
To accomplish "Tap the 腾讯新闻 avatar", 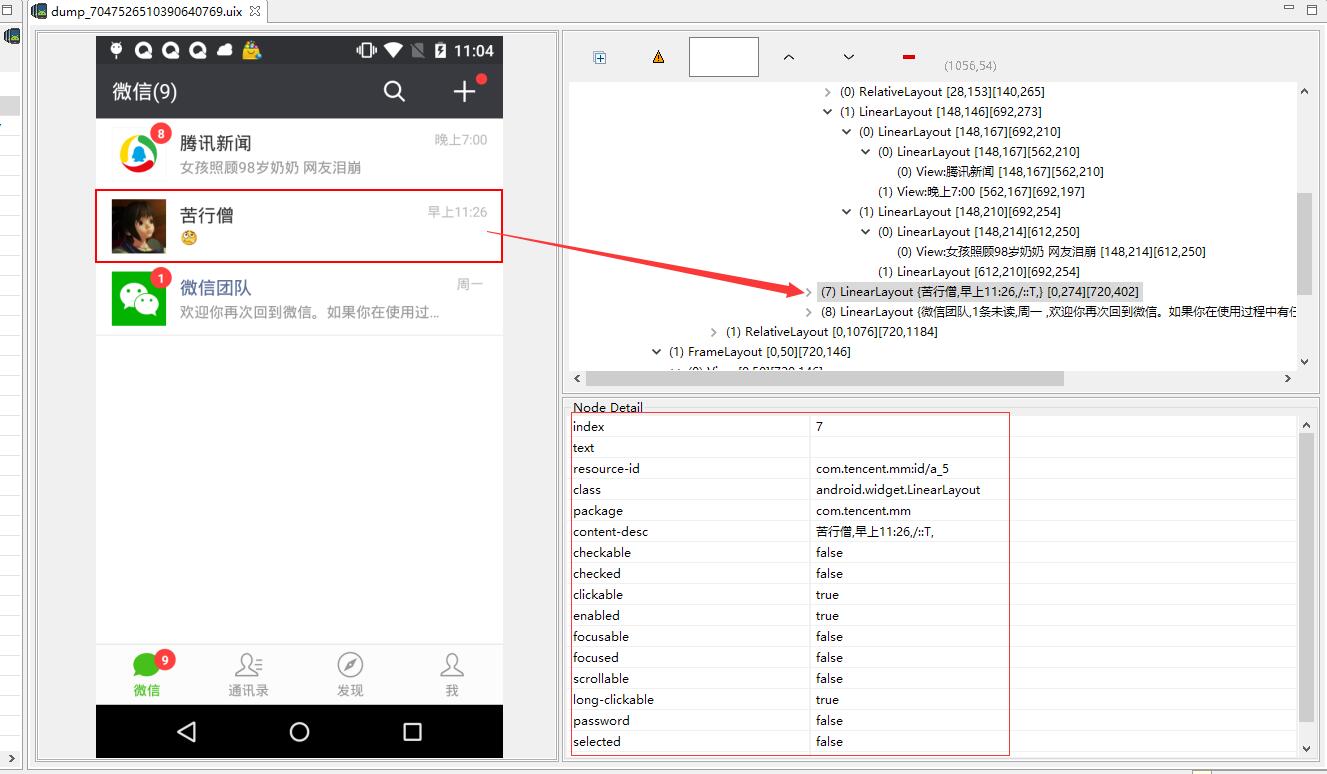I will coord(138,154).
